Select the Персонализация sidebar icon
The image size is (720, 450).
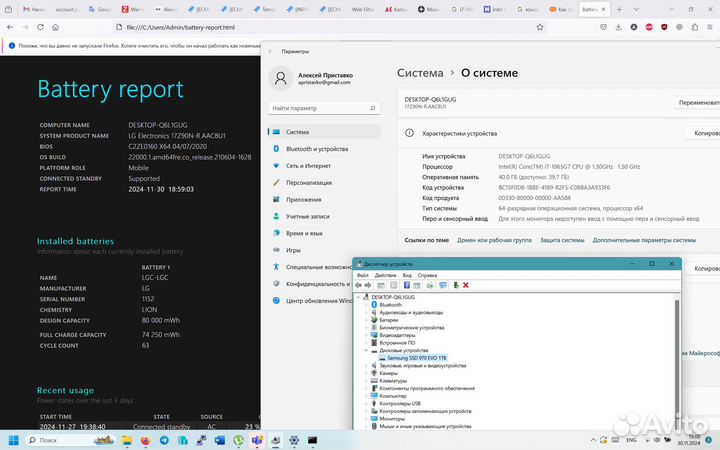(276, 182)
